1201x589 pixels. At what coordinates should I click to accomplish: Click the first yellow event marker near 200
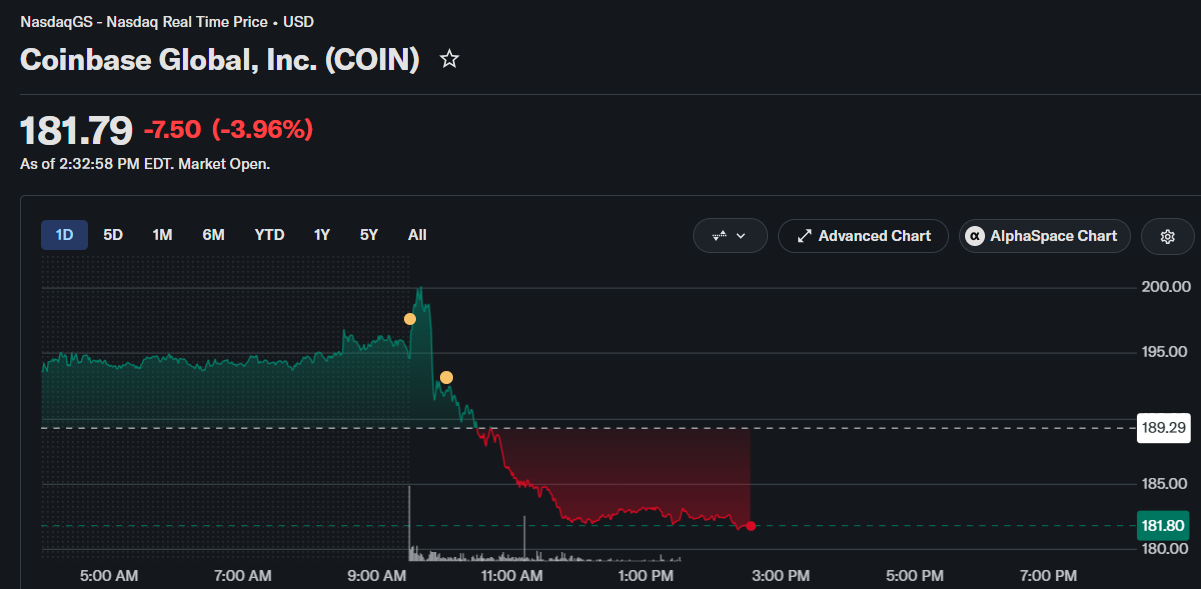tap(410, 319)
